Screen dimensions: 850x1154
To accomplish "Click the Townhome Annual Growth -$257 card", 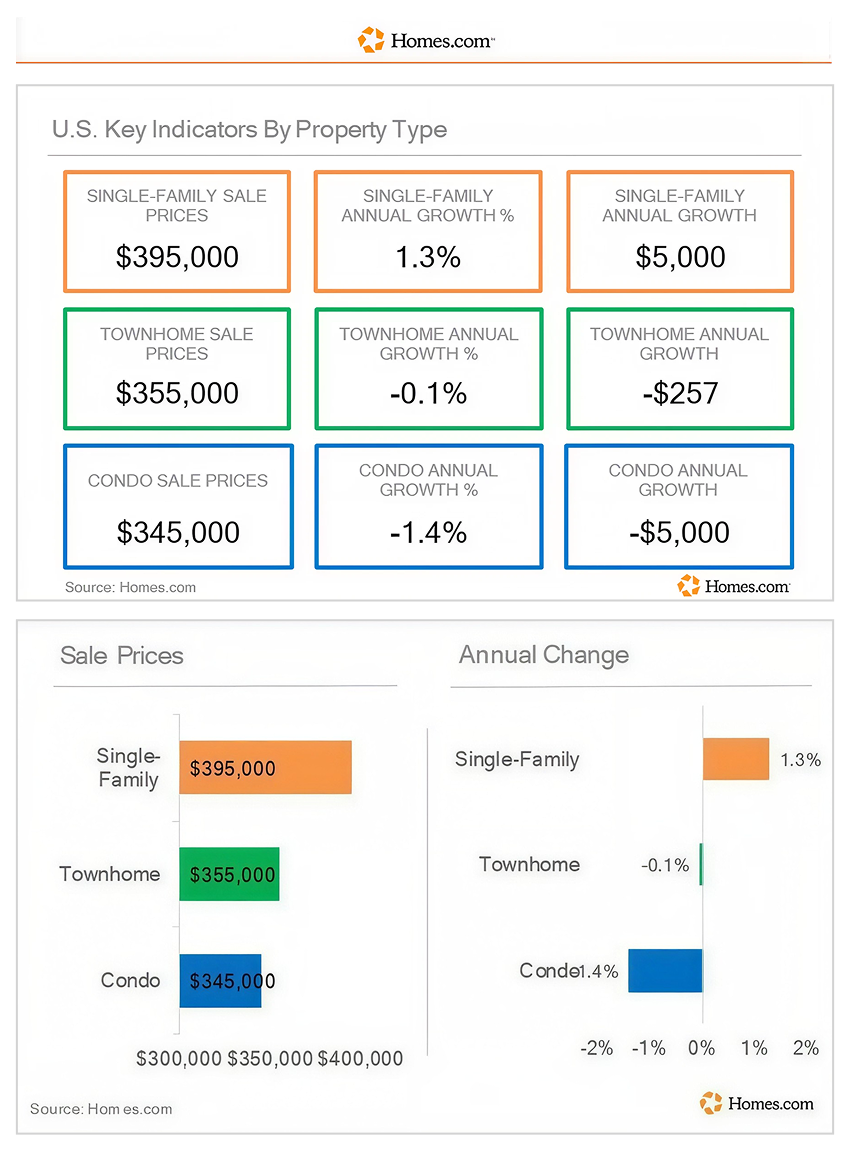I will tap(680, 369).
